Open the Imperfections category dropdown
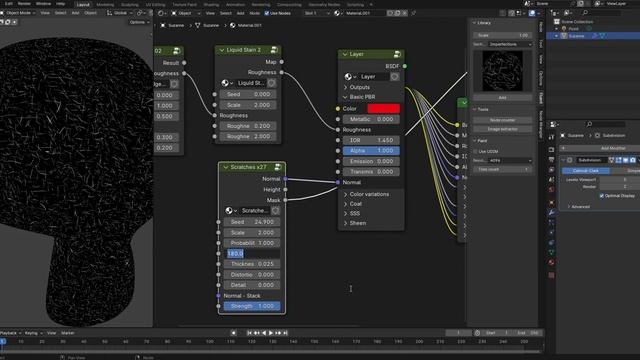This screenshot has width=640, height=360. click(x=510, y=44)
